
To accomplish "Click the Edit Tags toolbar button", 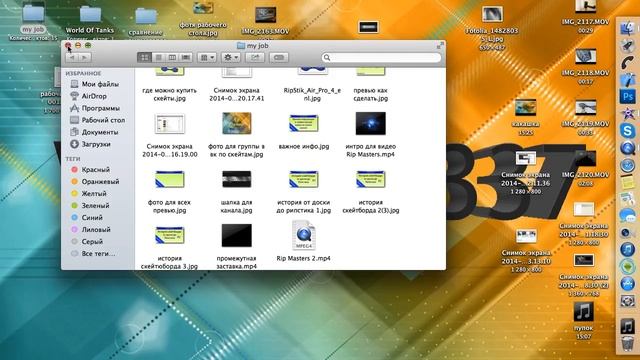I will (x=279, y=58).
